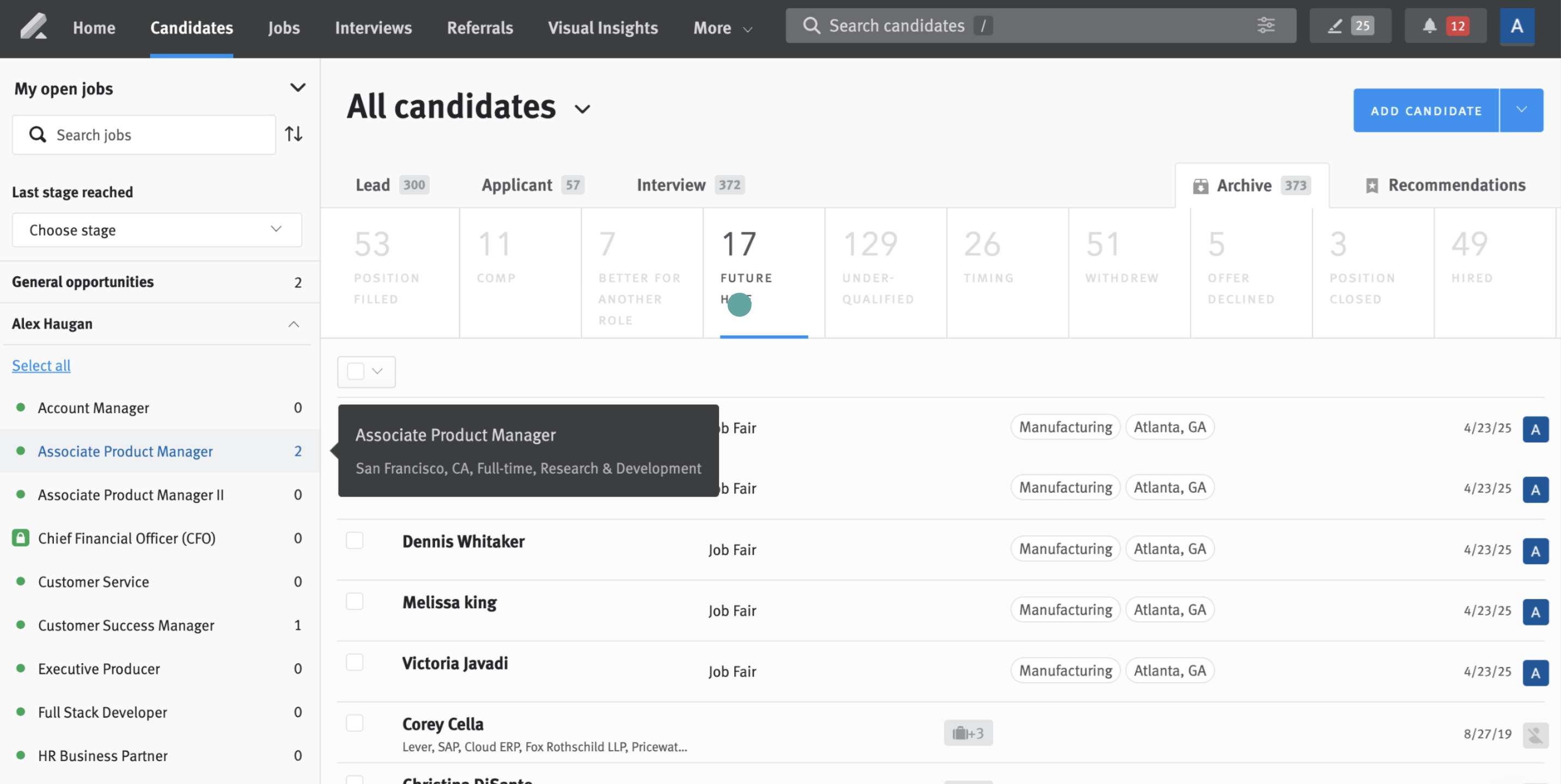Filter archive by Underqualified reason
This screenshot has height=784, width=1561.
coord(886,273)
